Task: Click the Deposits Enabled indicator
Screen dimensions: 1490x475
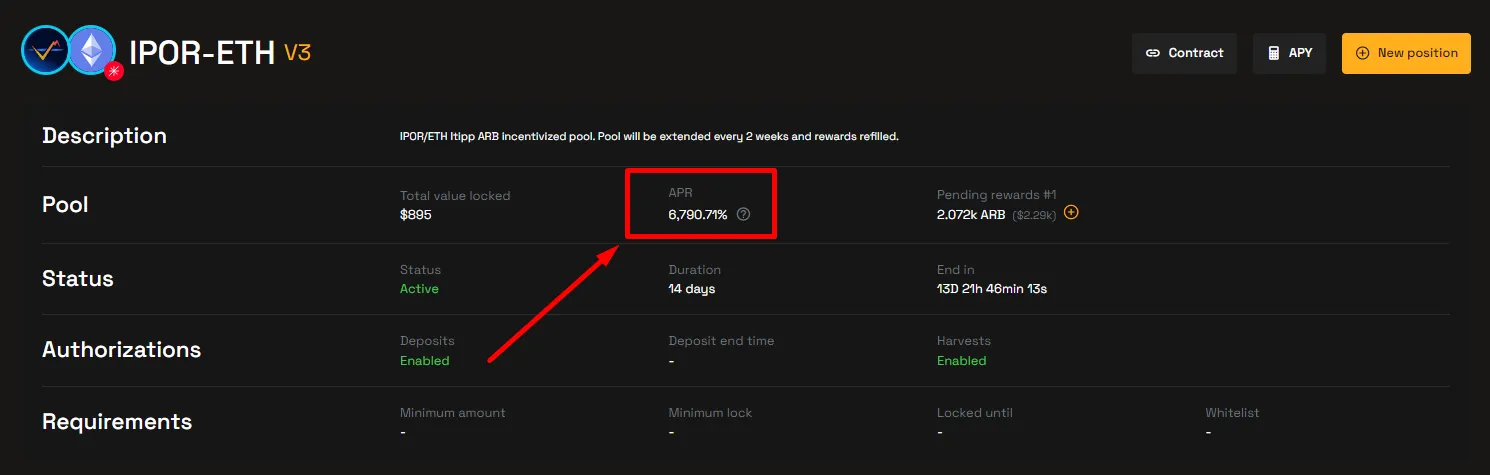Action: tap(424, 361)
